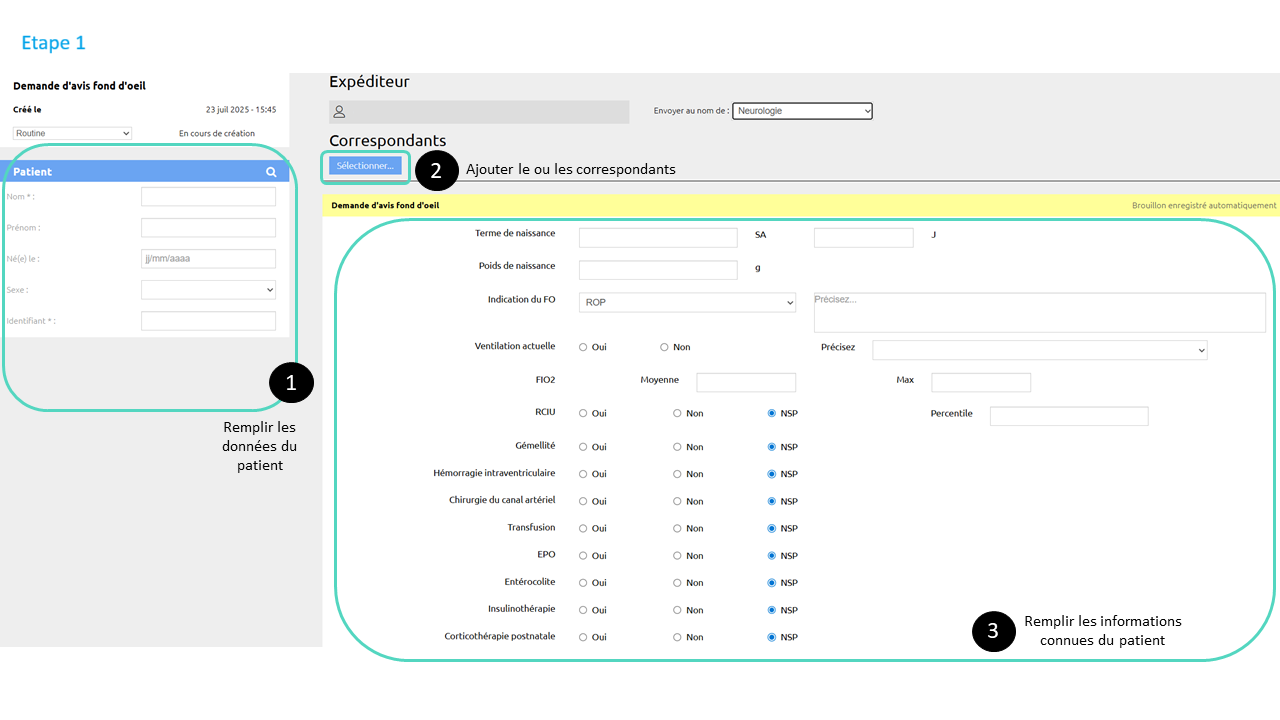Click the sender user profile icon
Screen dimensions: 1280x720
coord(339,111)
